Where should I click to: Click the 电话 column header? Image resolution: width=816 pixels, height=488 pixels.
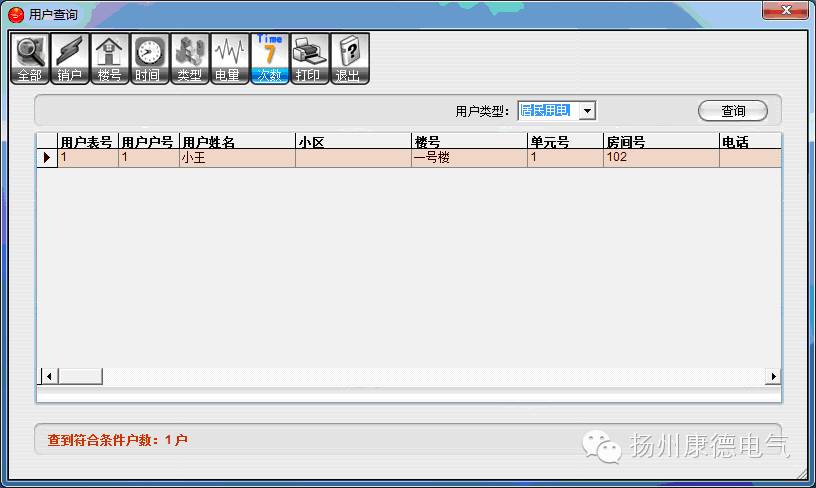coord(750,142)
